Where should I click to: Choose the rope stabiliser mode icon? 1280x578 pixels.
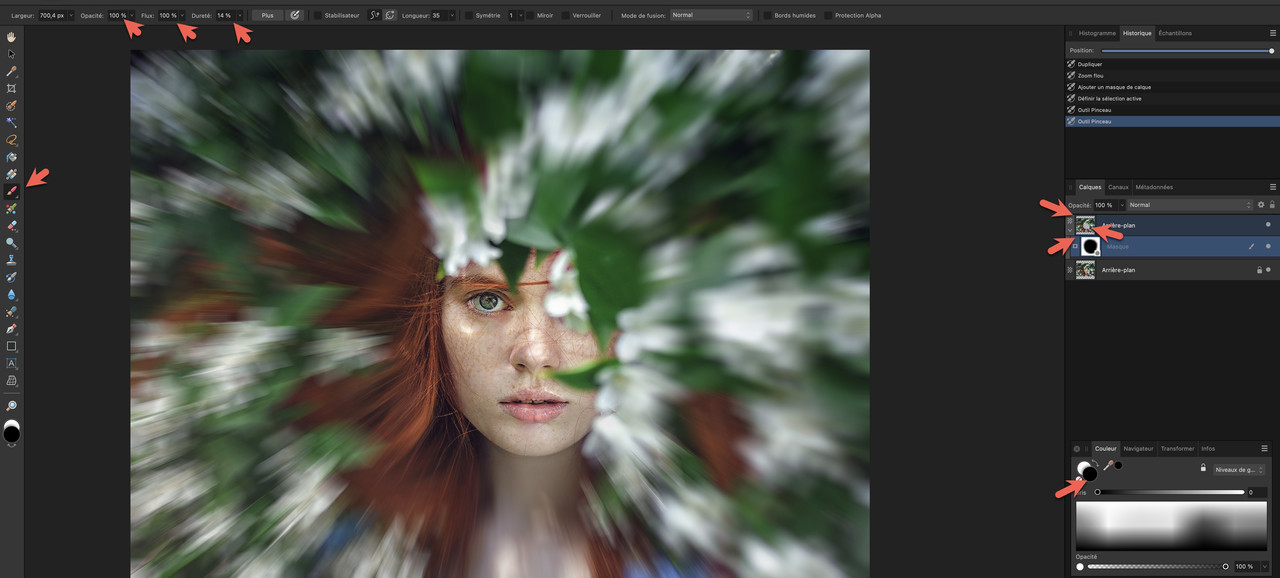[374, 15]
